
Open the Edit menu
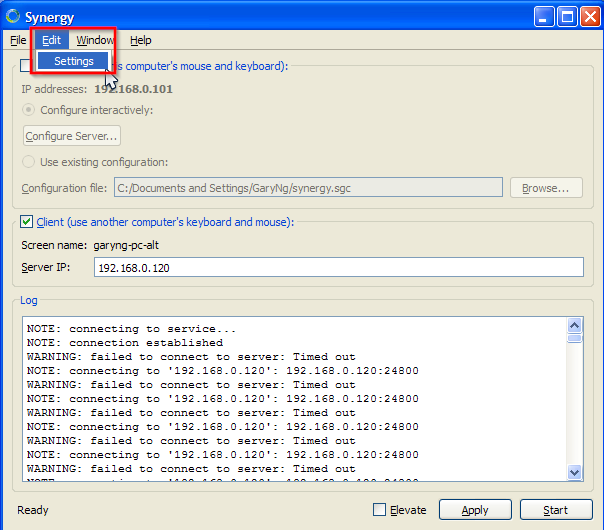(x=52, y=40)
